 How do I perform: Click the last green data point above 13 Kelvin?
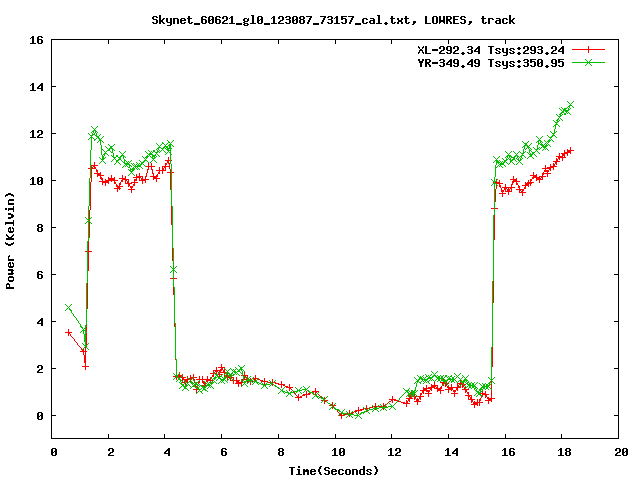(570, 105)
